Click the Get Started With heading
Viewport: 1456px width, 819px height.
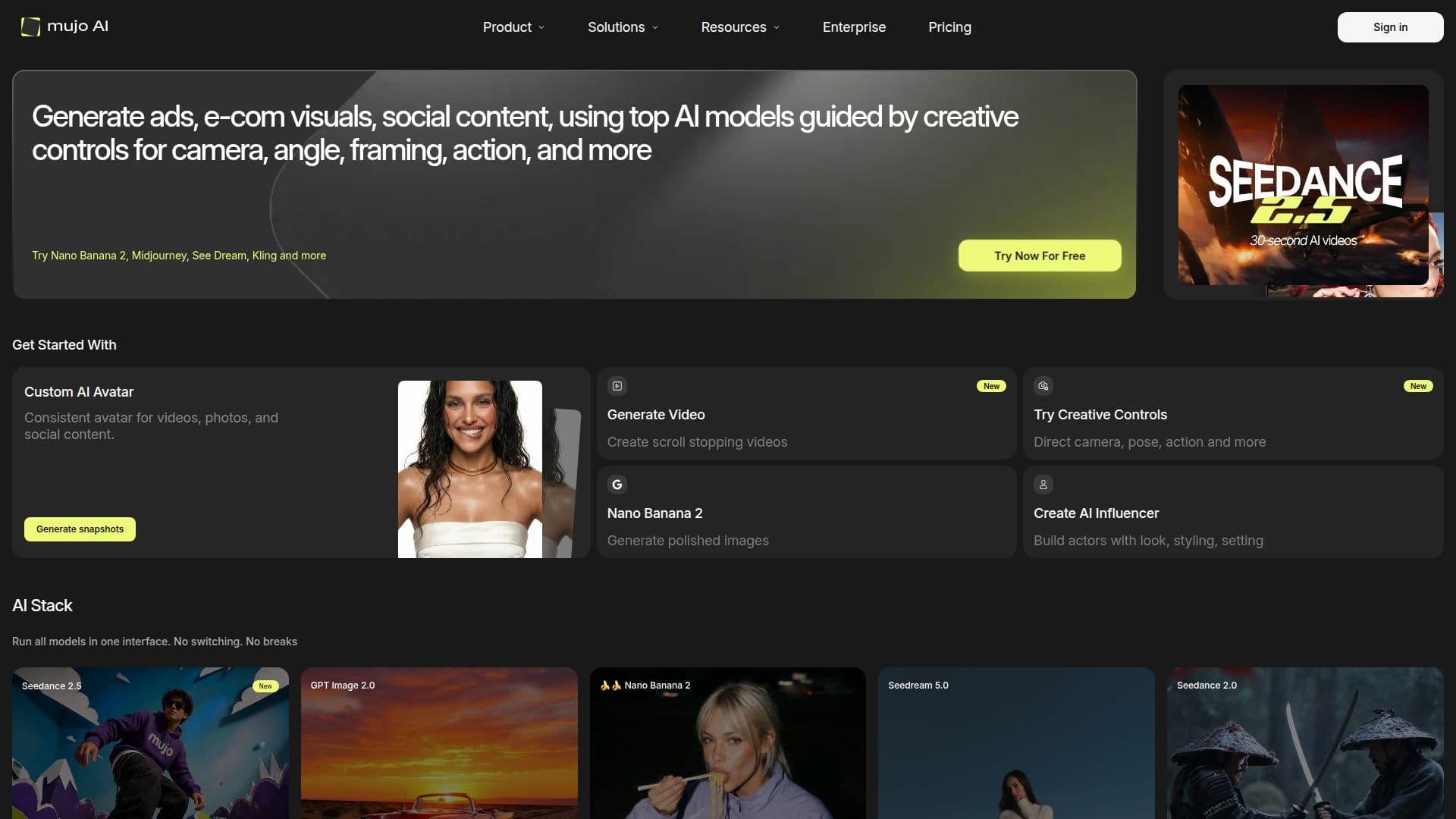(x=64, y=345)
